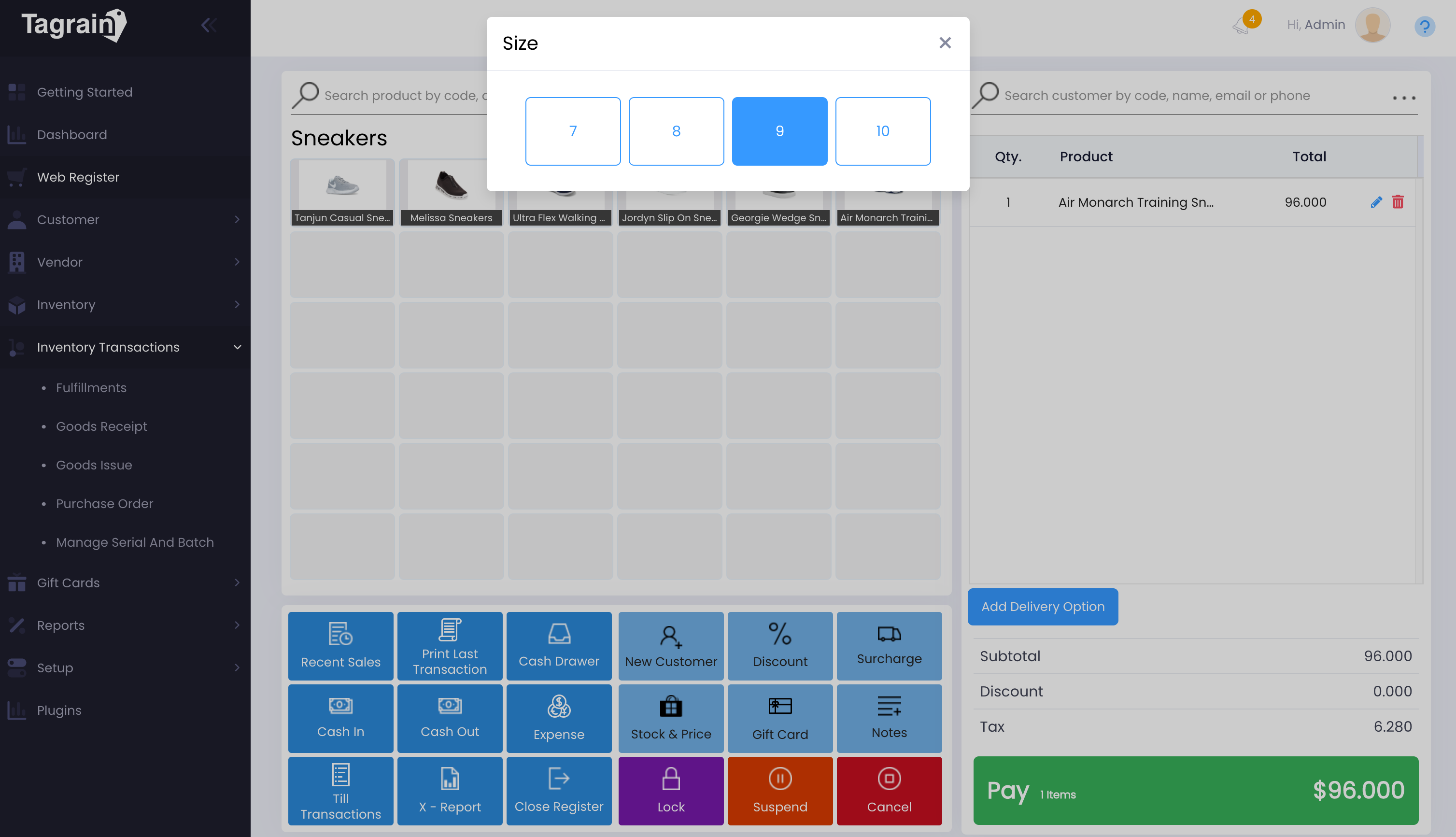Viewport: 1456px width, 837px height.
Task: Choose size 7 option
Action: (573, 131)
